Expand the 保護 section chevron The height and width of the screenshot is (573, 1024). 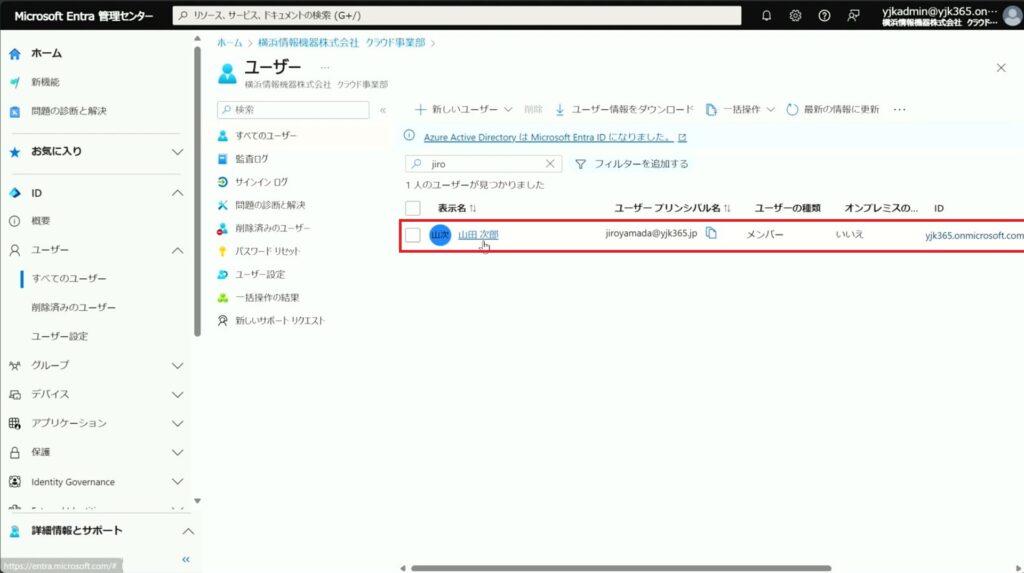pyautogui.click(x=177, y=452)
